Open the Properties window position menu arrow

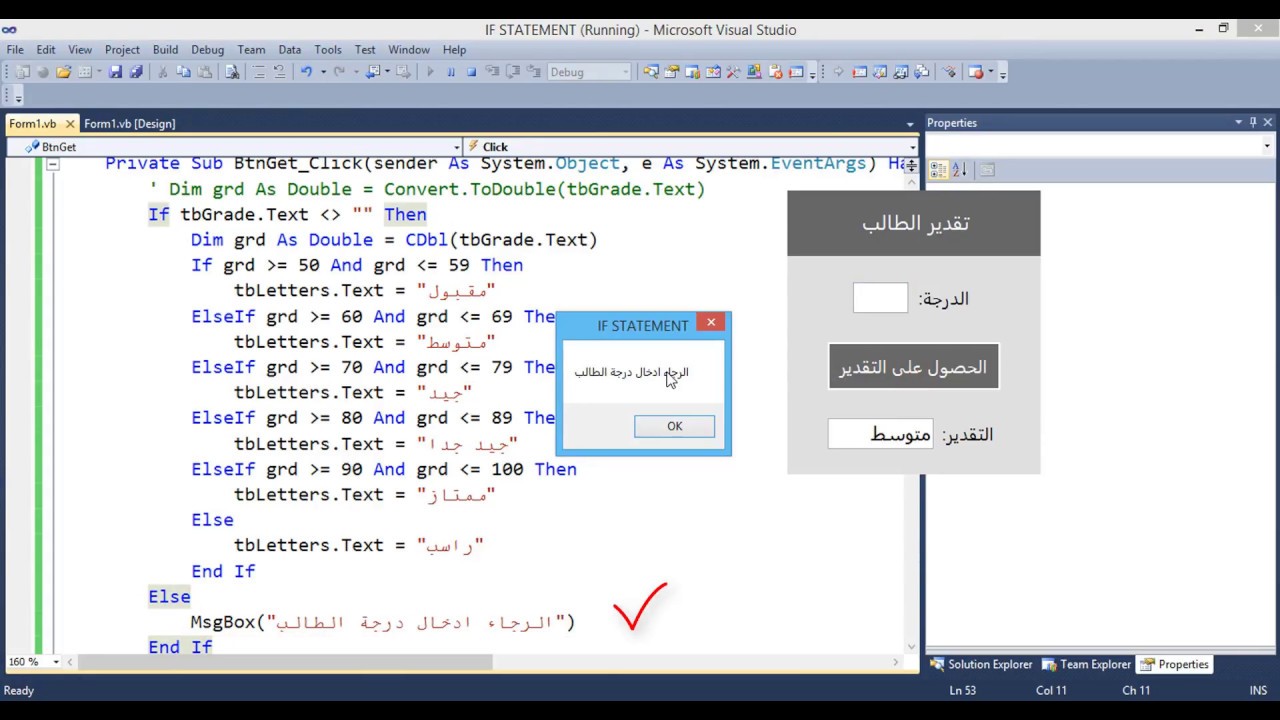(x=1238, y=122)
